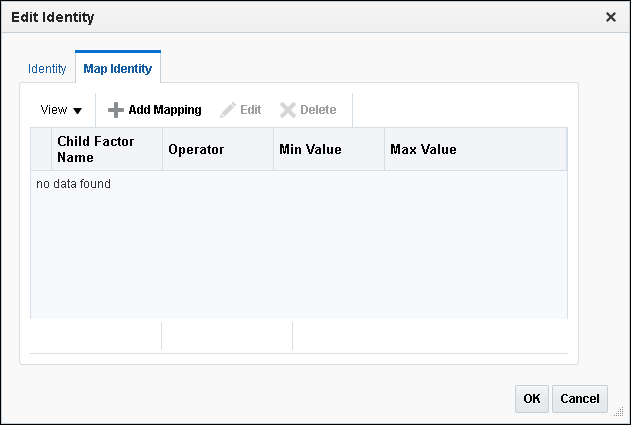Image resolution: width=631 pixels, height=425 pixels.
Task: Click the Operator column header
Action: pos(196,150)
